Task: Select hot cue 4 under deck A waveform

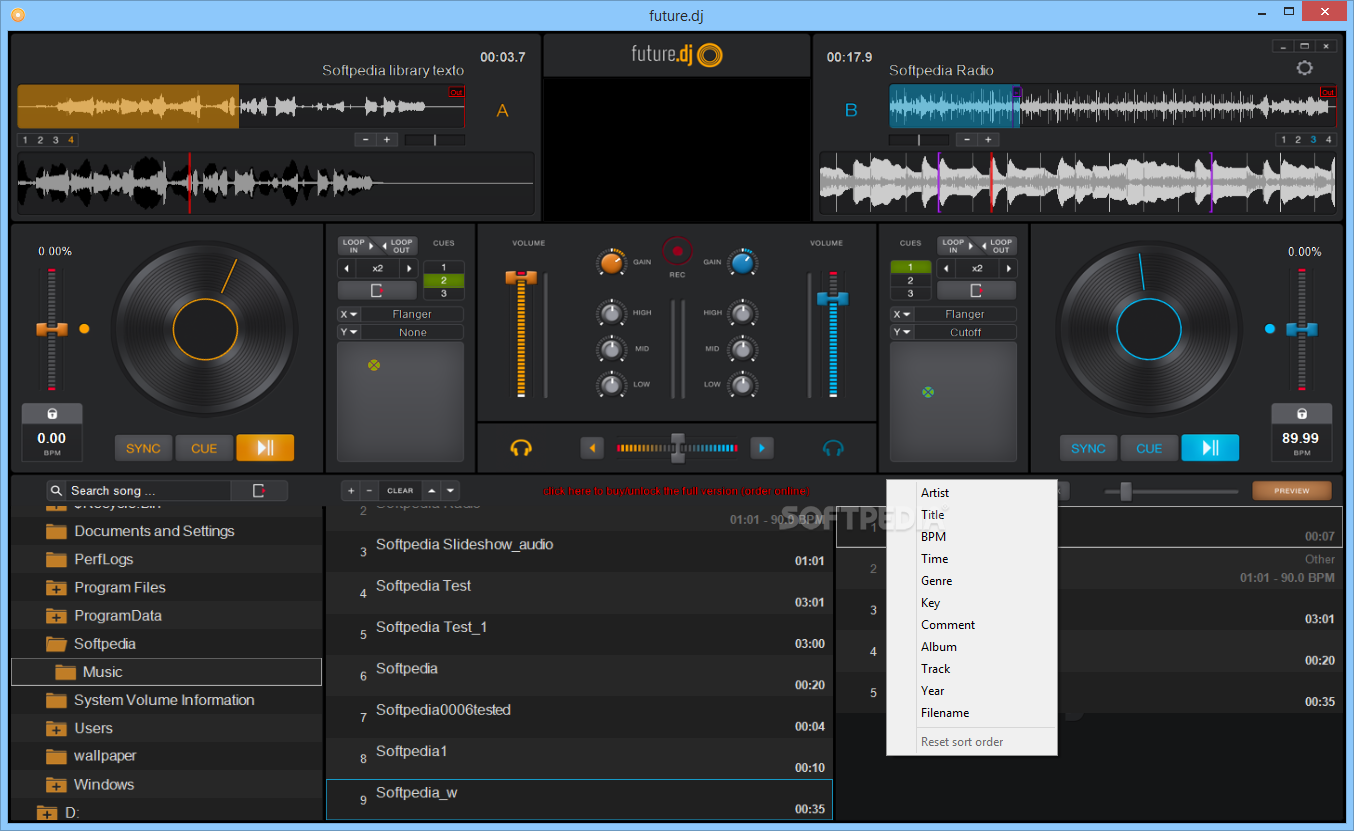Action: (71, 140)
